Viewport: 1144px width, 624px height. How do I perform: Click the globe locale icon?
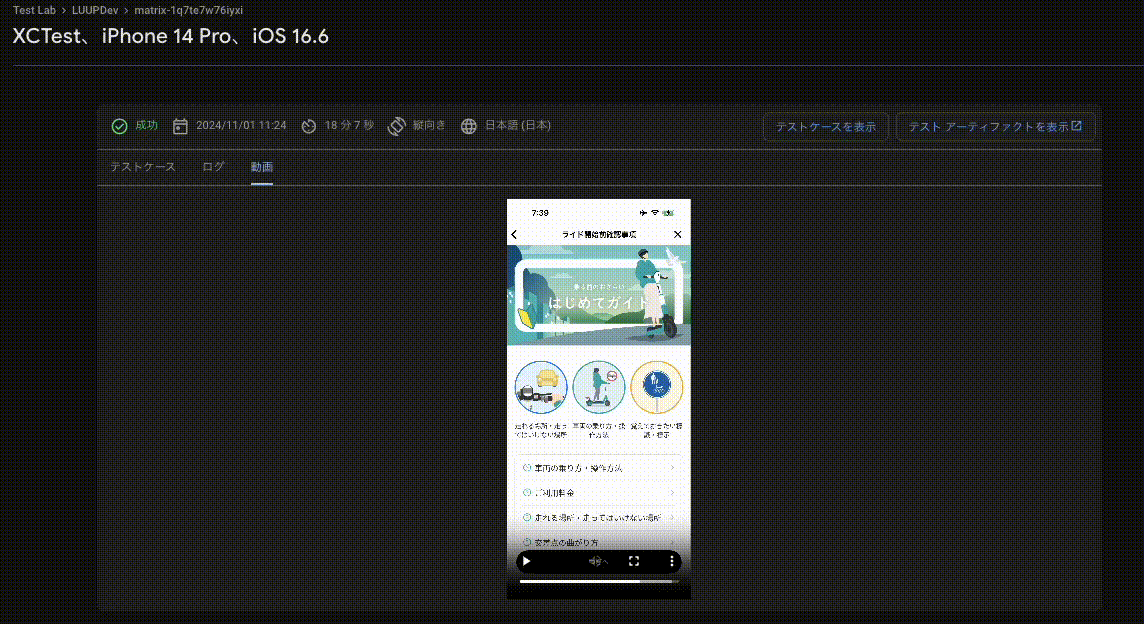coord(469,126)
